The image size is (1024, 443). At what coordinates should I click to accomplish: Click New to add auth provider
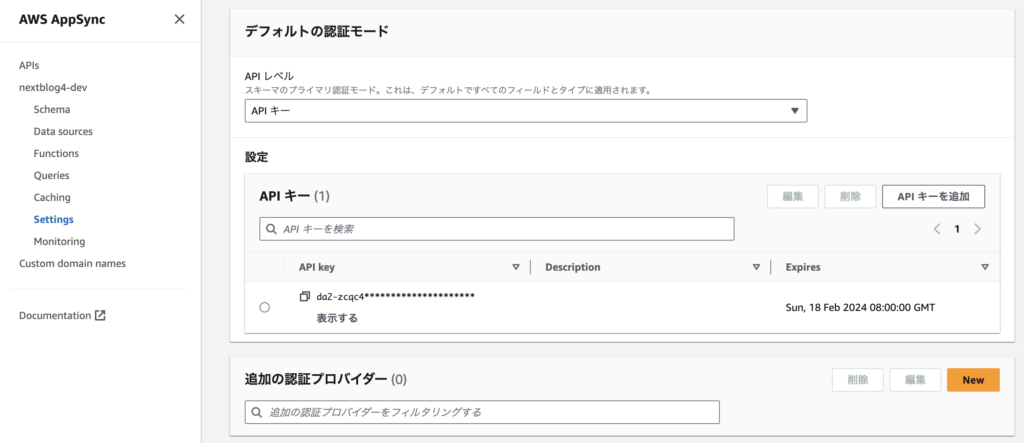[973, 380]
